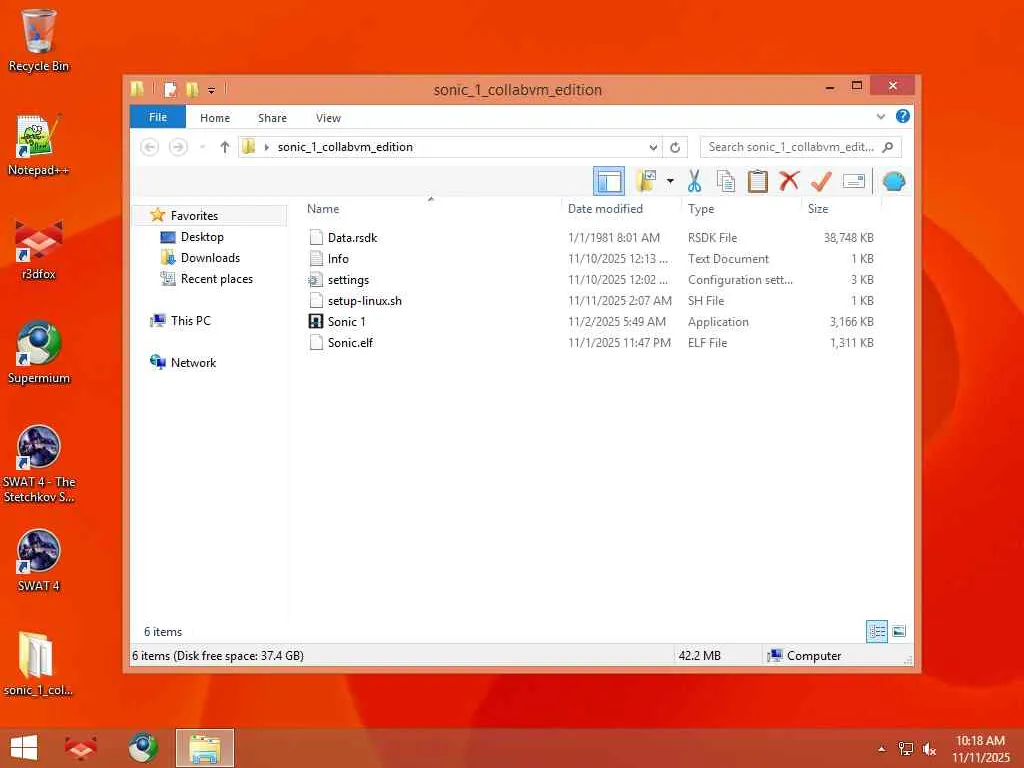Screen dimensions: 1024x768
Task: Toggle the navigation pane toolbar icon
Action: pyautogui.click(x=609, y=181)
